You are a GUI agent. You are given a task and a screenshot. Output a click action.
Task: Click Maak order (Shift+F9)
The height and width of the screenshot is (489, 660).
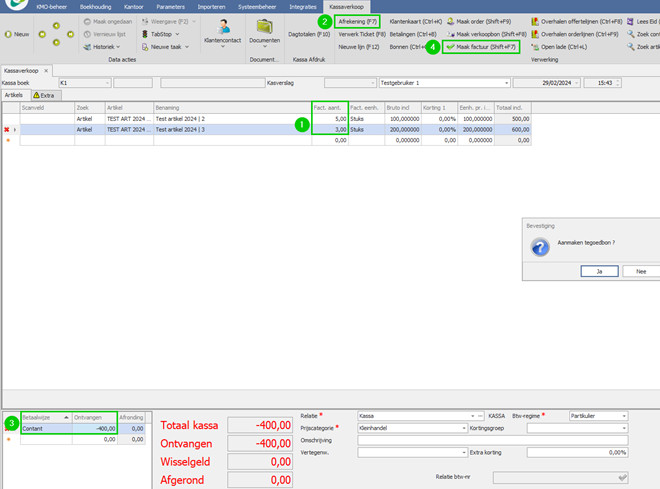(x=479, y=21)
